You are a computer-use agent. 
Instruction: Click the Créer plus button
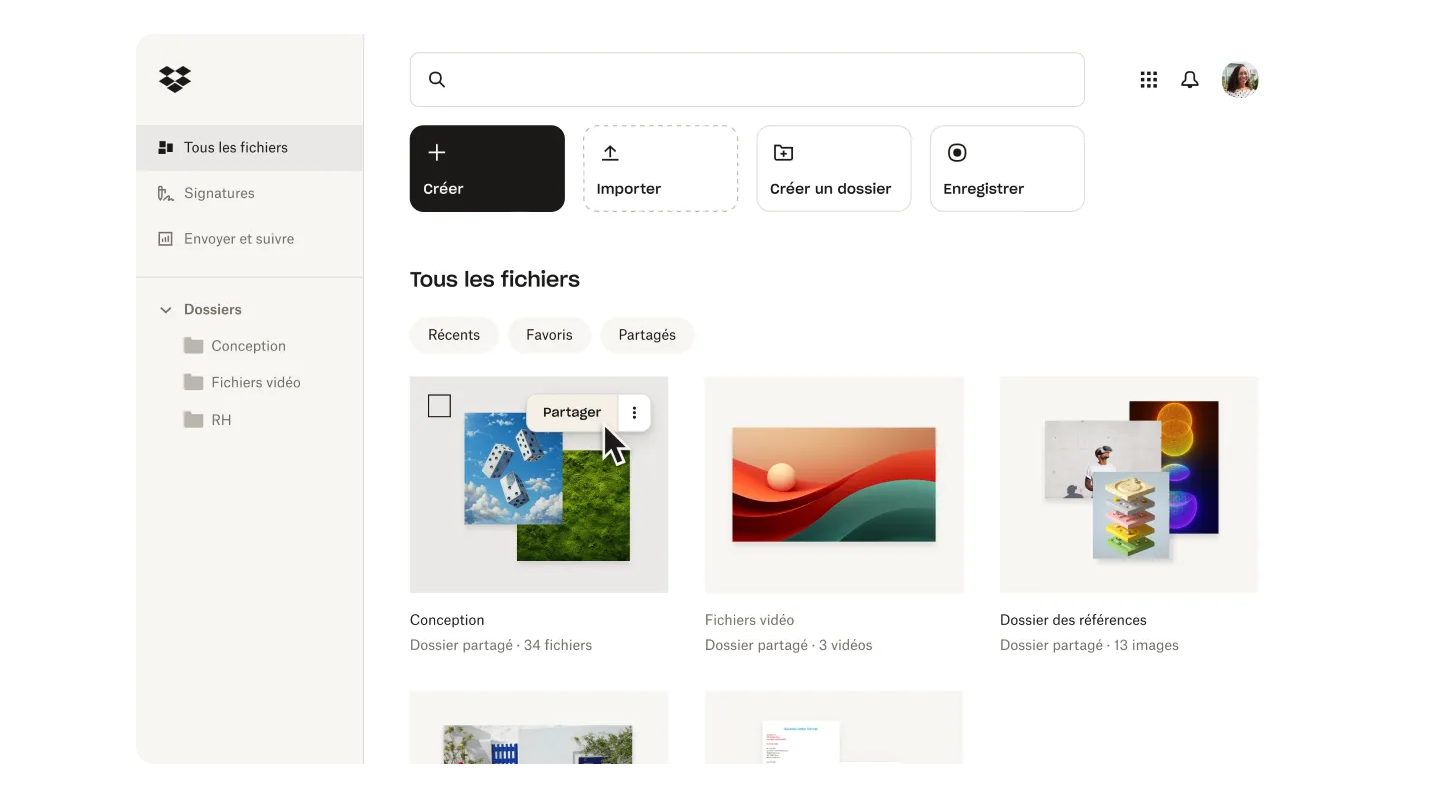click(487, 168)
